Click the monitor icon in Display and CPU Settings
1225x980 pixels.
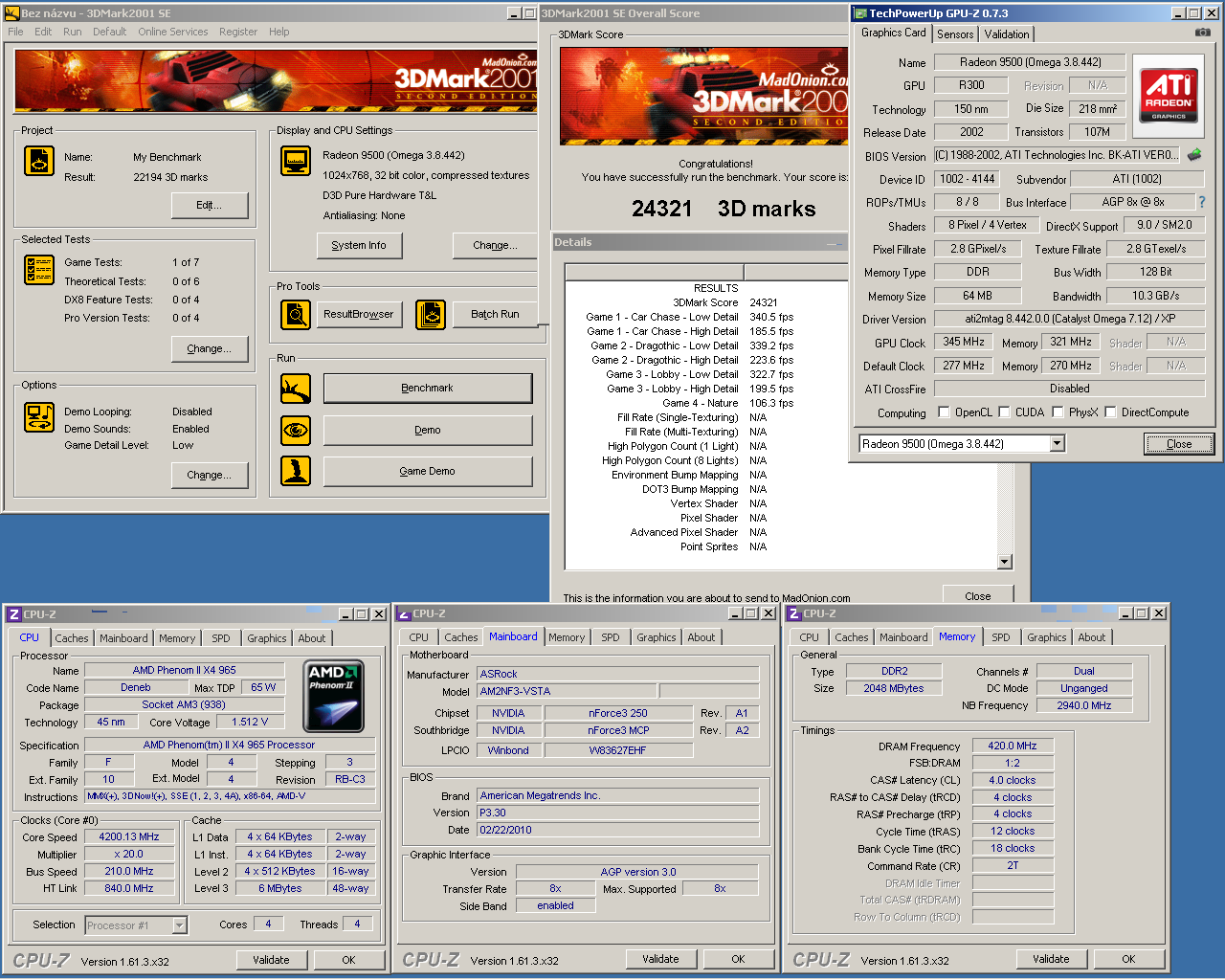(296, 161)
